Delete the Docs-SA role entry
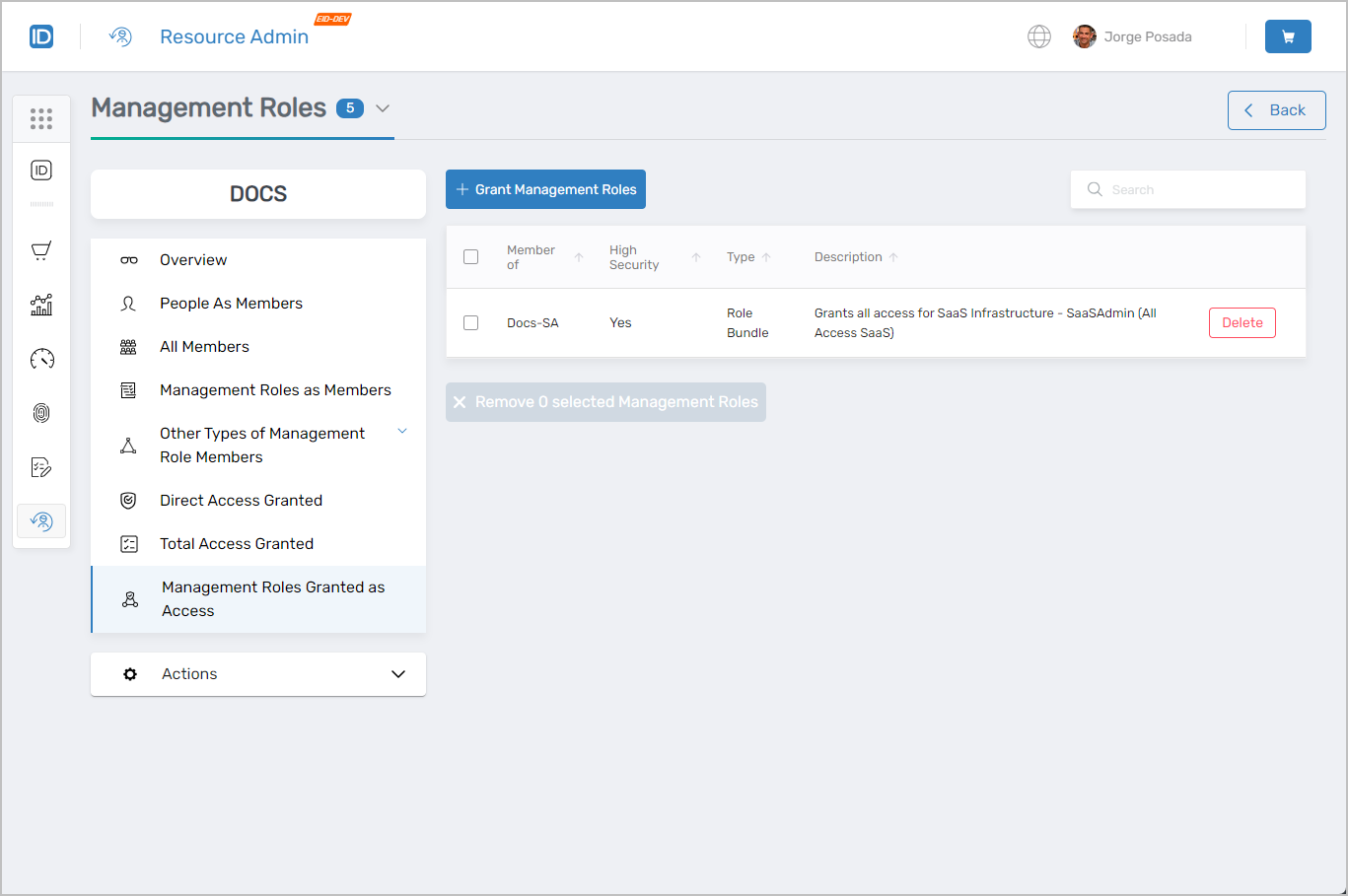 click(1242, 322)
